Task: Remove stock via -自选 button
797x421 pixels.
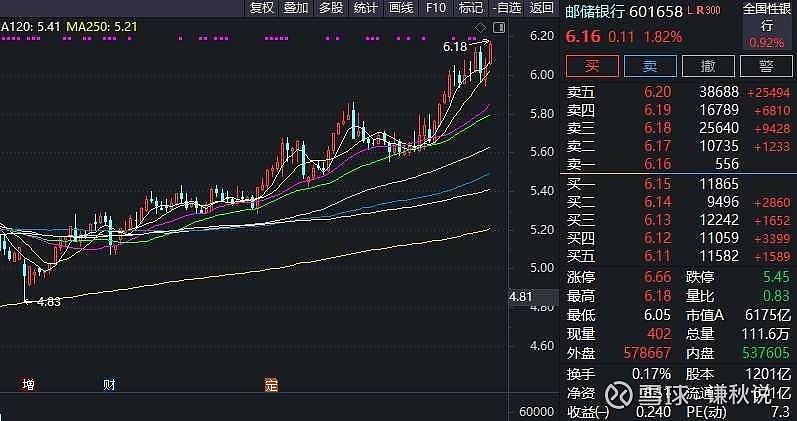Action: [506, 8]
